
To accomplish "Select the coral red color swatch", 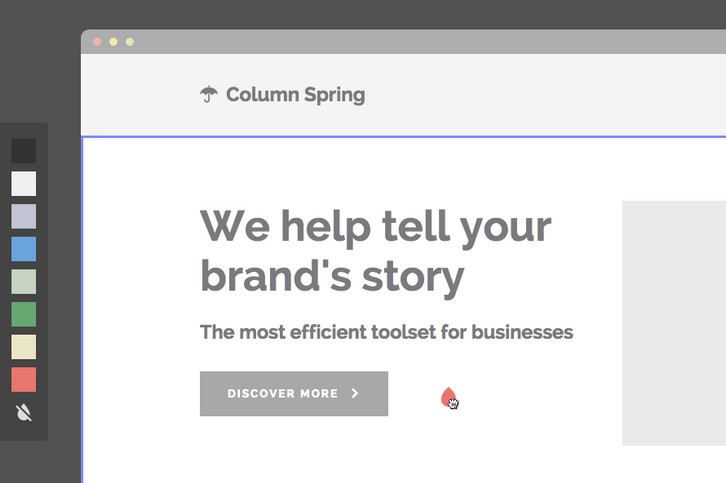I will pyautogui.click(x=24, y=380).
